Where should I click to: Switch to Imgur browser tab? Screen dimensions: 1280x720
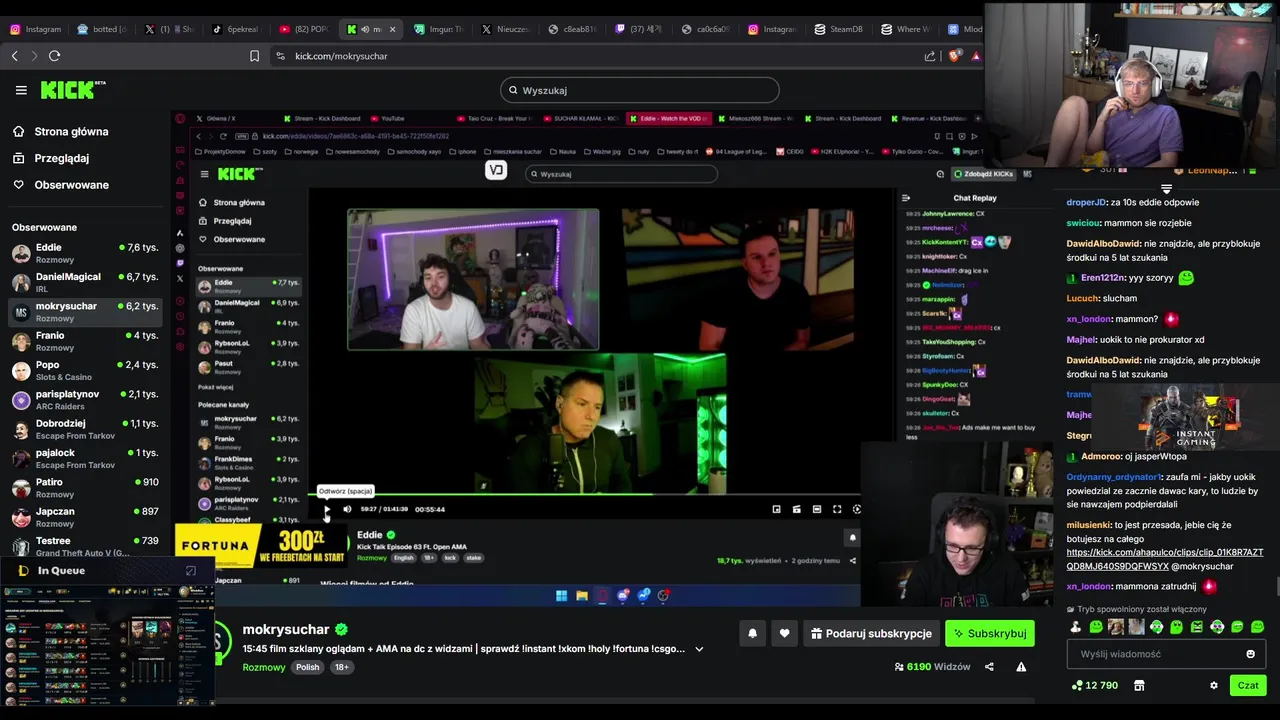click(x=438, y=29)
